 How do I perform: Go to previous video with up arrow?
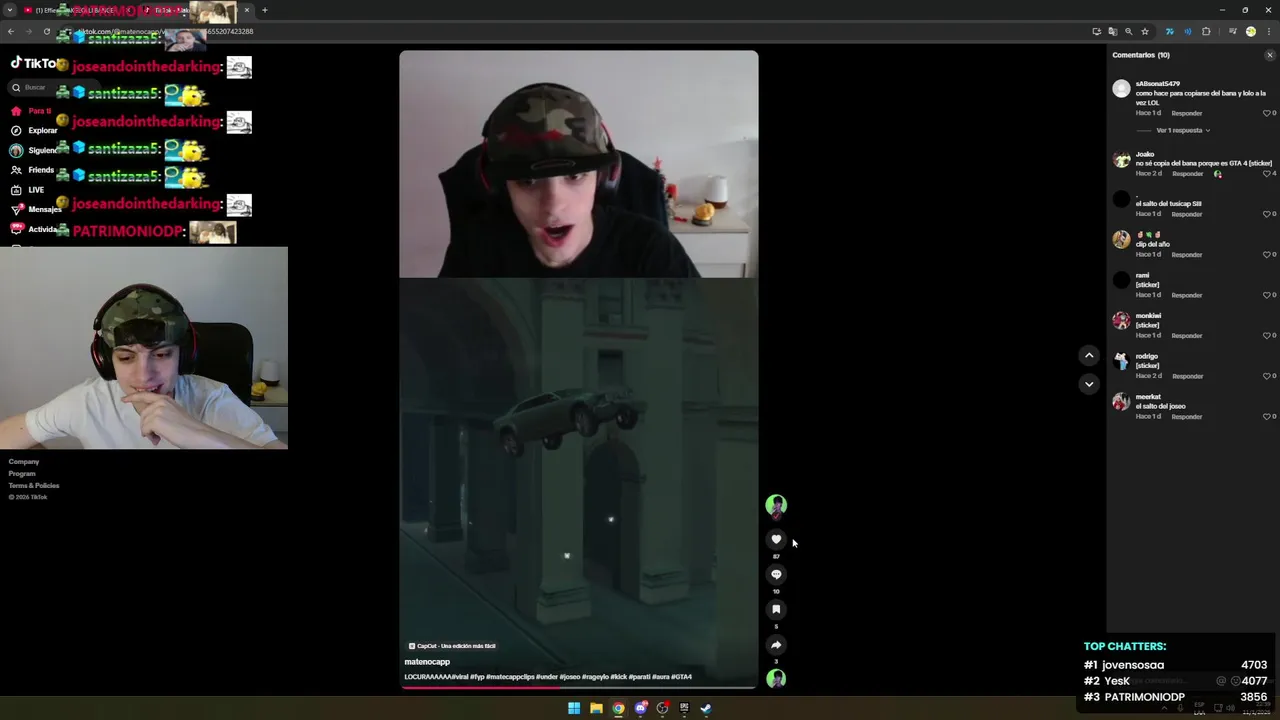tap(1089, 355)
